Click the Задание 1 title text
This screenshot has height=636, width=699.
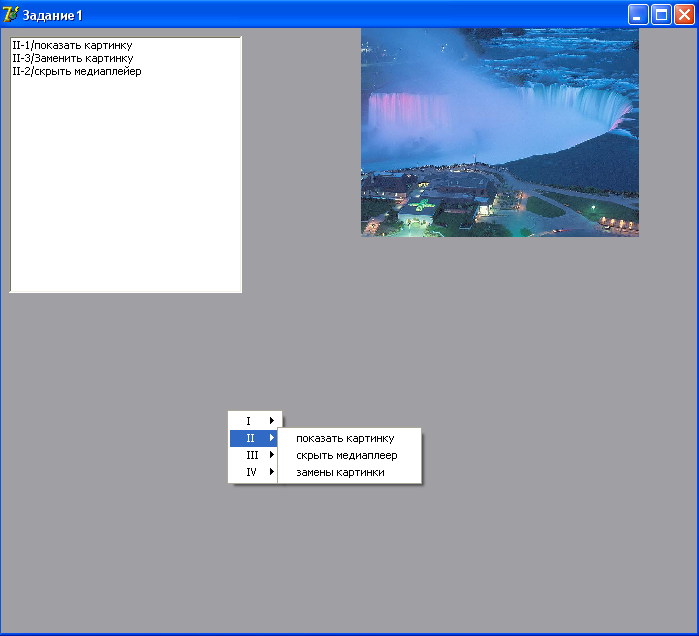tap(53, 16)
